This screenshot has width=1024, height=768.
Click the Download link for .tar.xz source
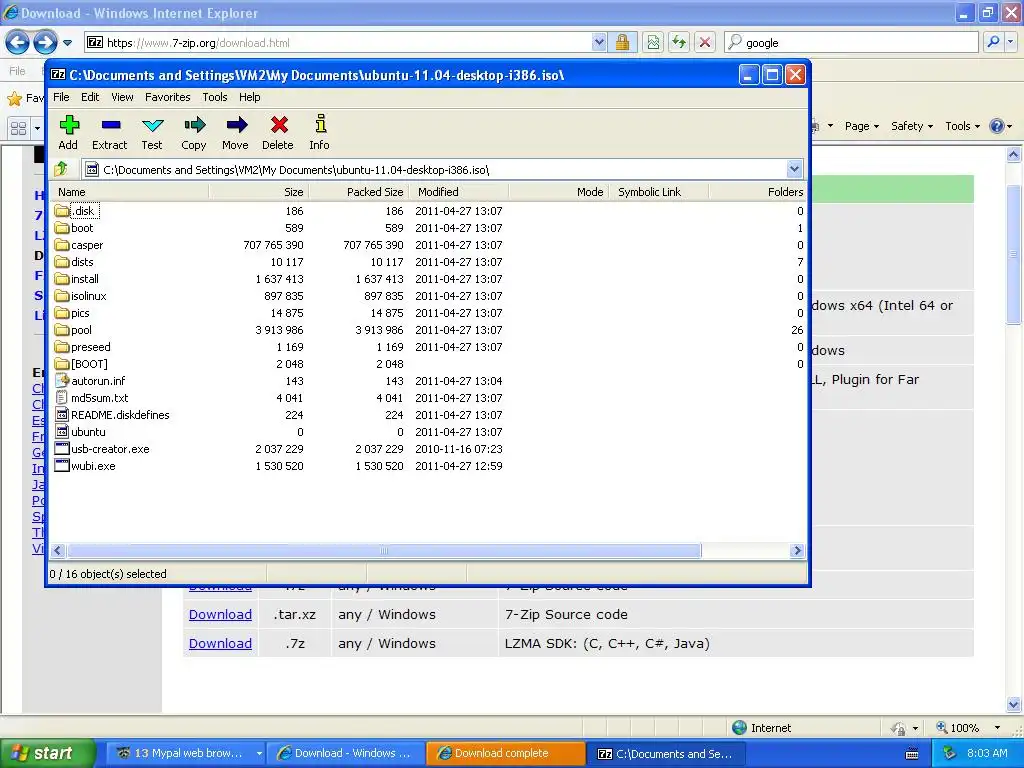[x=220, y=615]
